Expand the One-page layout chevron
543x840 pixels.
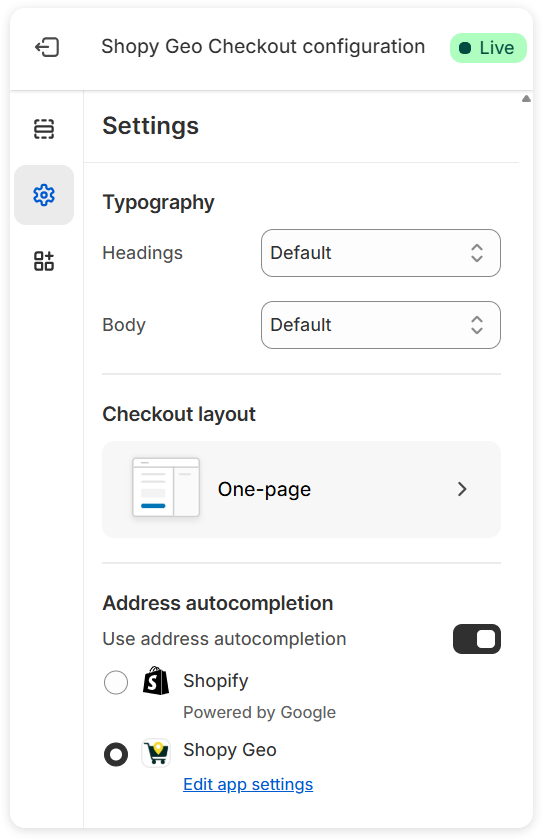click(462, 489)
